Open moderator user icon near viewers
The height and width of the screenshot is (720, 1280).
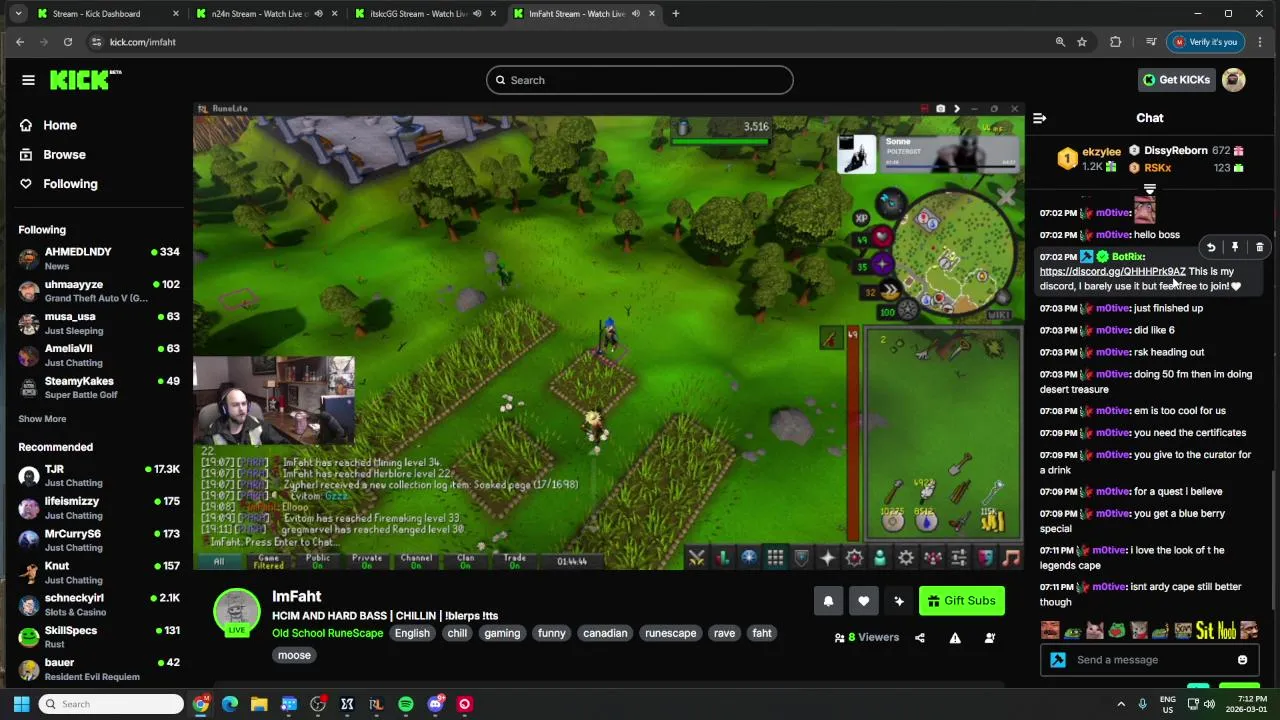(x=990, y=638)
